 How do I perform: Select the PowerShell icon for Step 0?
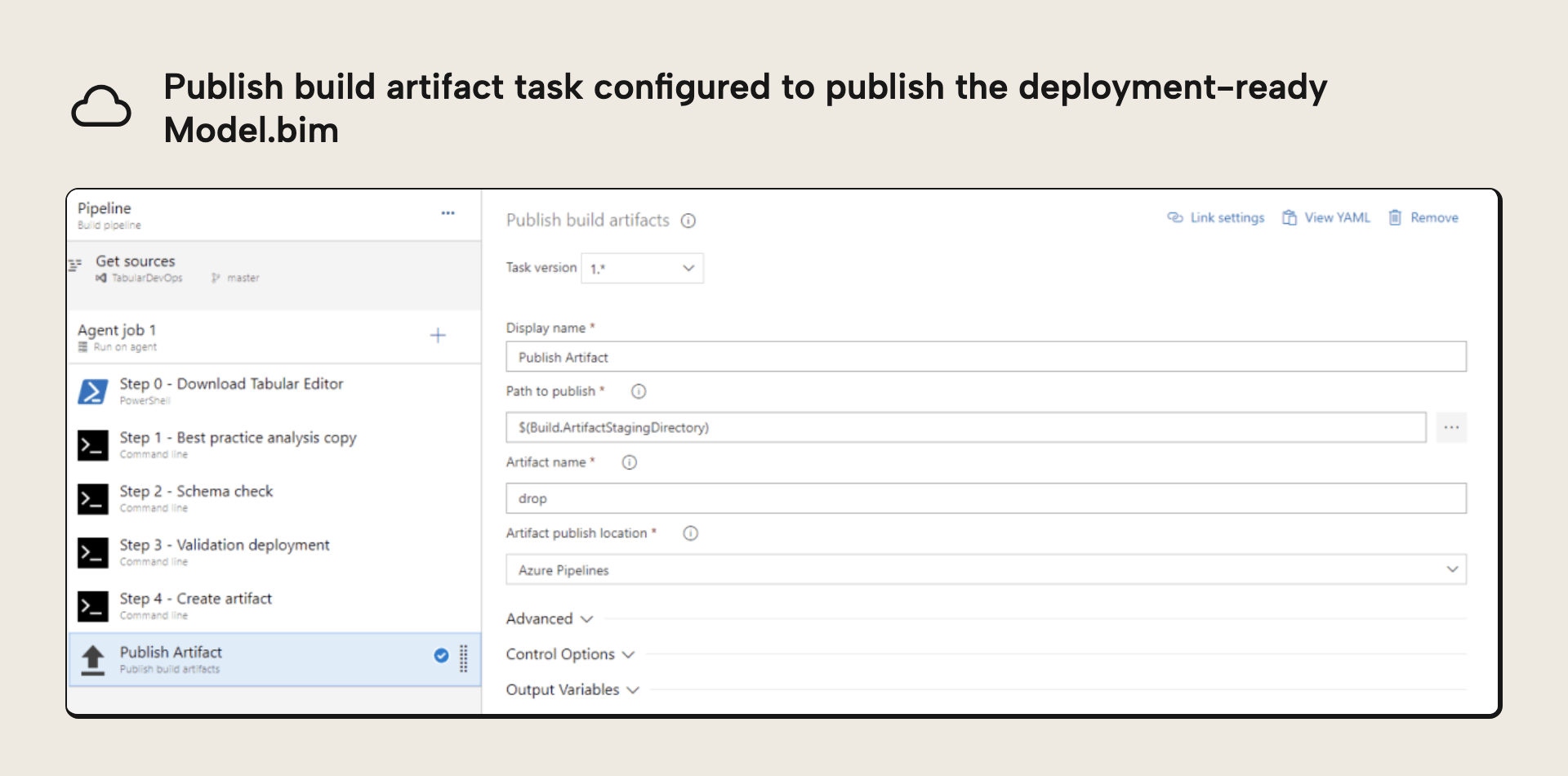[93, 391]
